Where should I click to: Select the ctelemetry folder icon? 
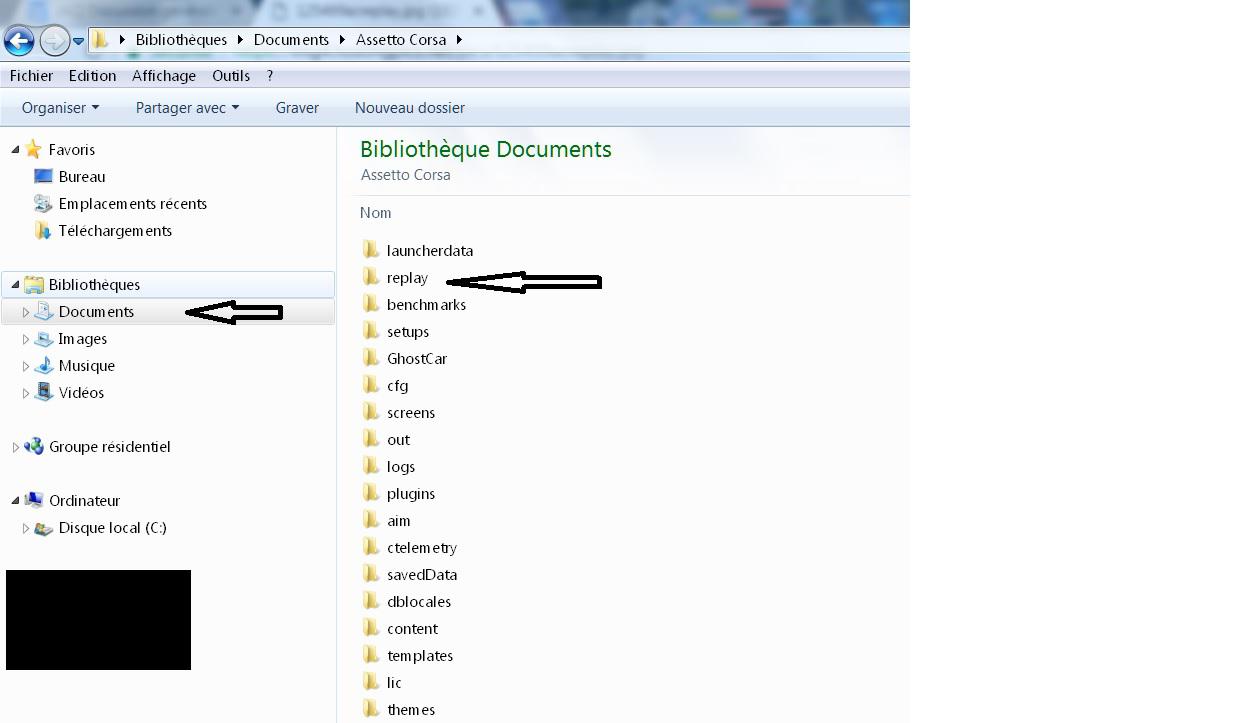pyautogui.click(x=371, y=547)
